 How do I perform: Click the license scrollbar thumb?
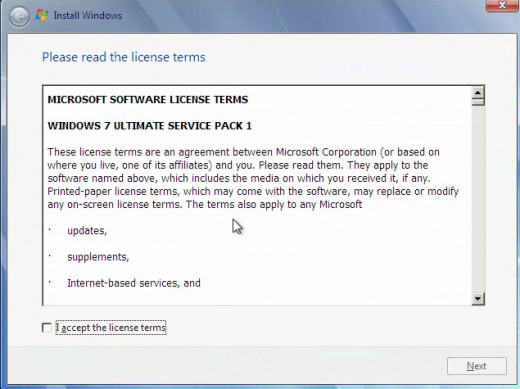coord(478,102)
